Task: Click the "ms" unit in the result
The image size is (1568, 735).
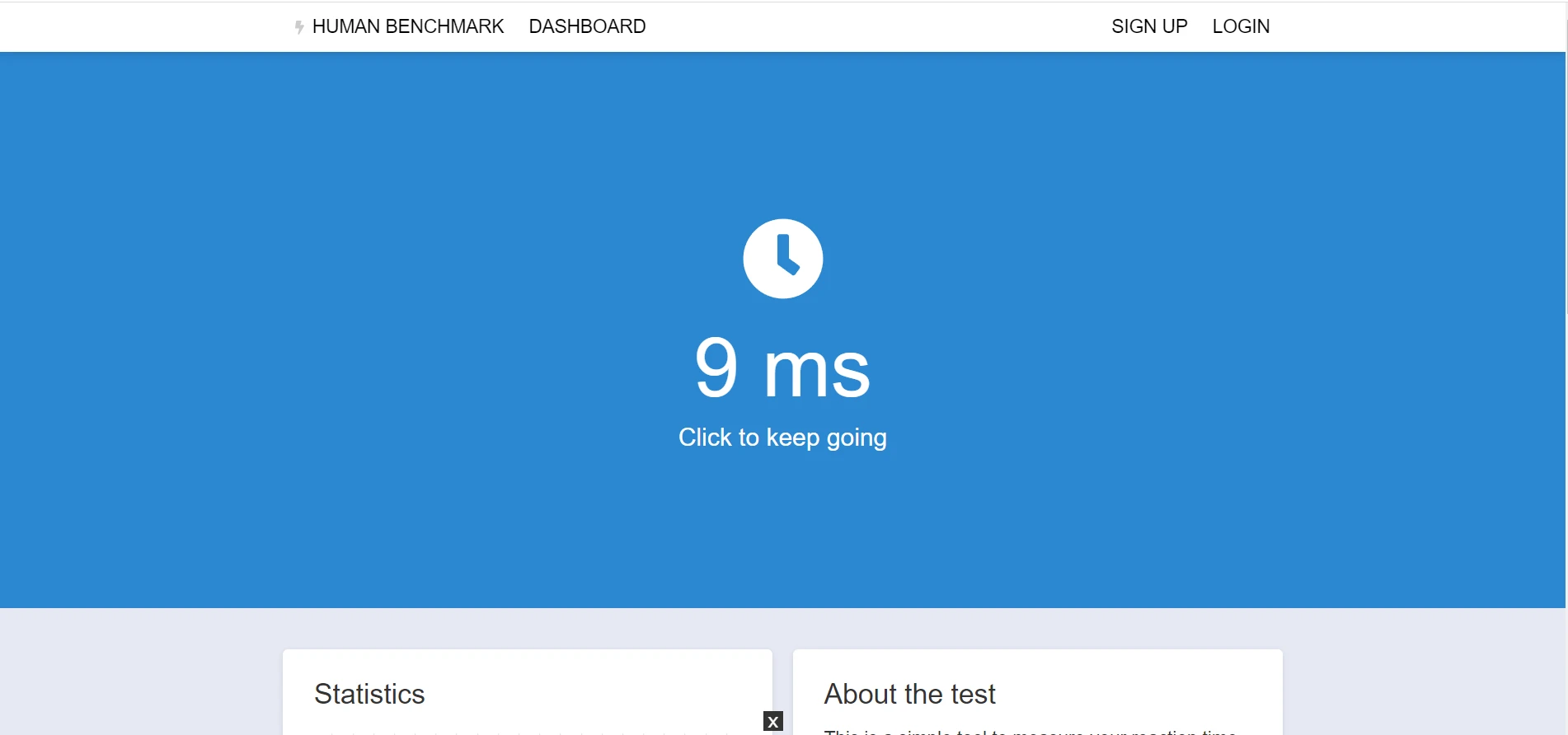Action: (816, 371)
